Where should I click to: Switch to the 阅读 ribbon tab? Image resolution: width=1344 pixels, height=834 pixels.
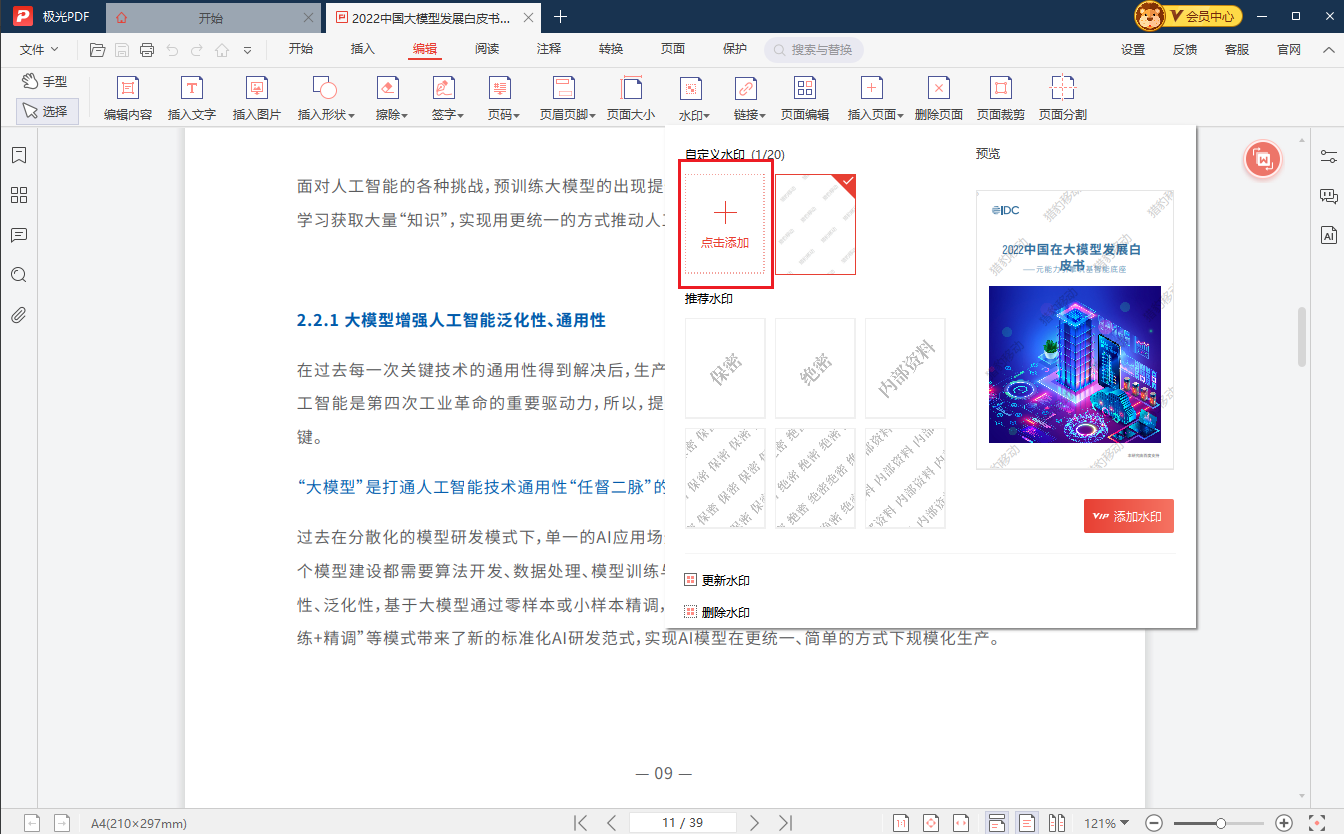487,48
